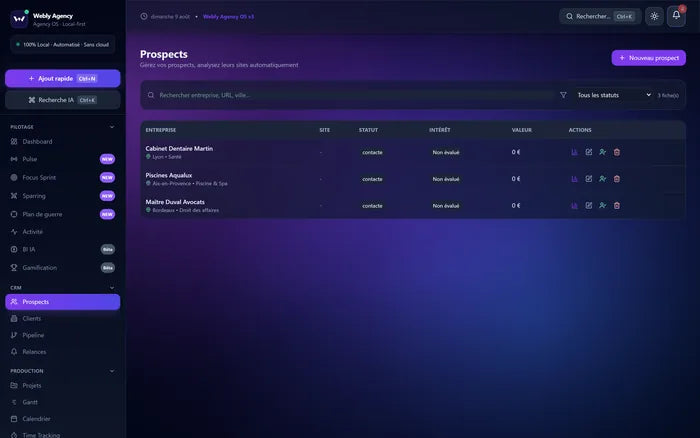Viewport: 700px width, 438px height.
Task: Click Non évalué for Piscines Aqualux
Action: coord(446,179)
